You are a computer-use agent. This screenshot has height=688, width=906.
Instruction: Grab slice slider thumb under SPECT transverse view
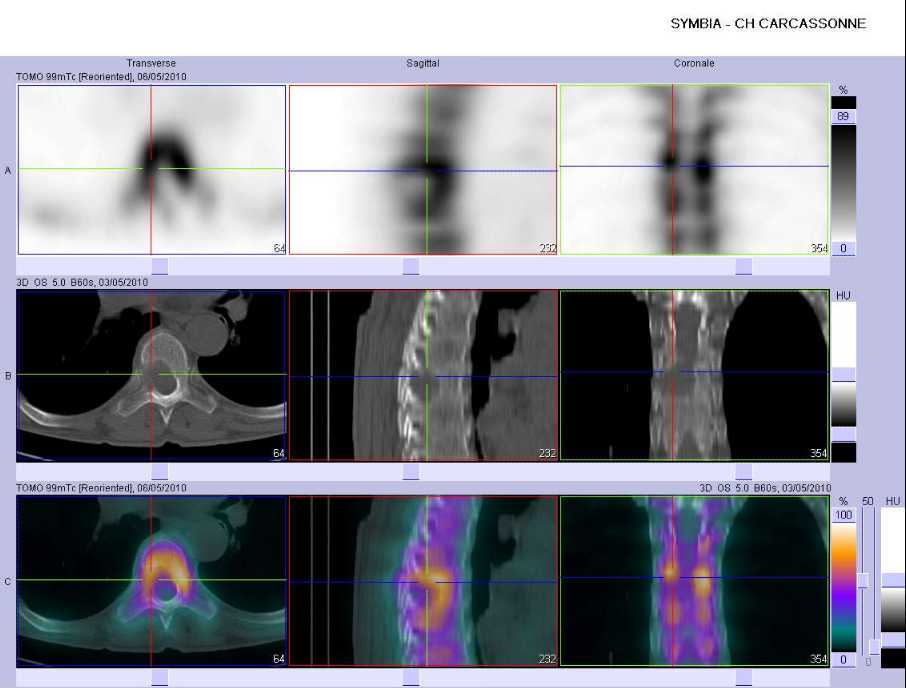[x=159, y=266]
